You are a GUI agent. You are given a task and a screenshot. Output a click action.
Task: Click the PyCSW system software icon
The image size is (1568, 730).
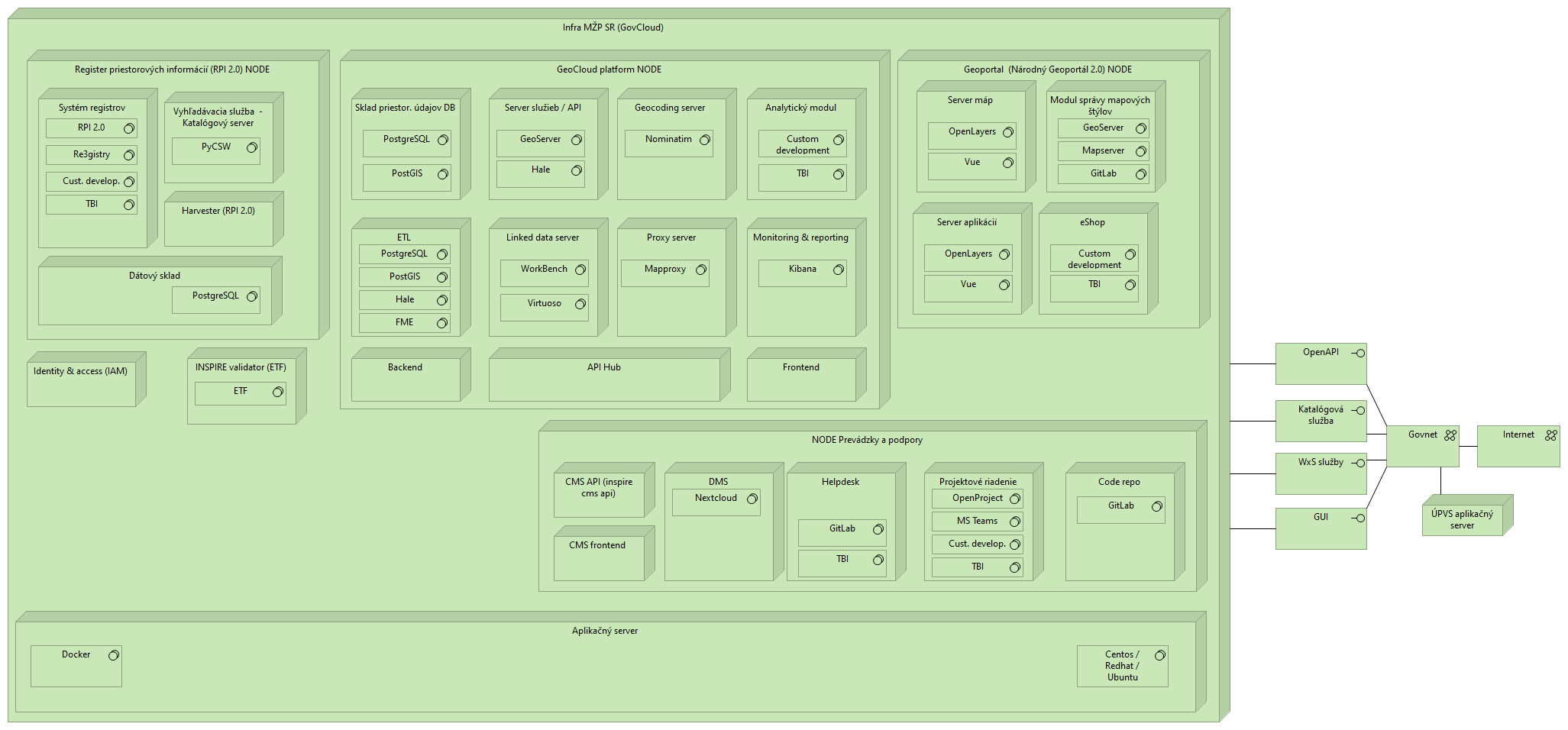[x=252, y=147]
